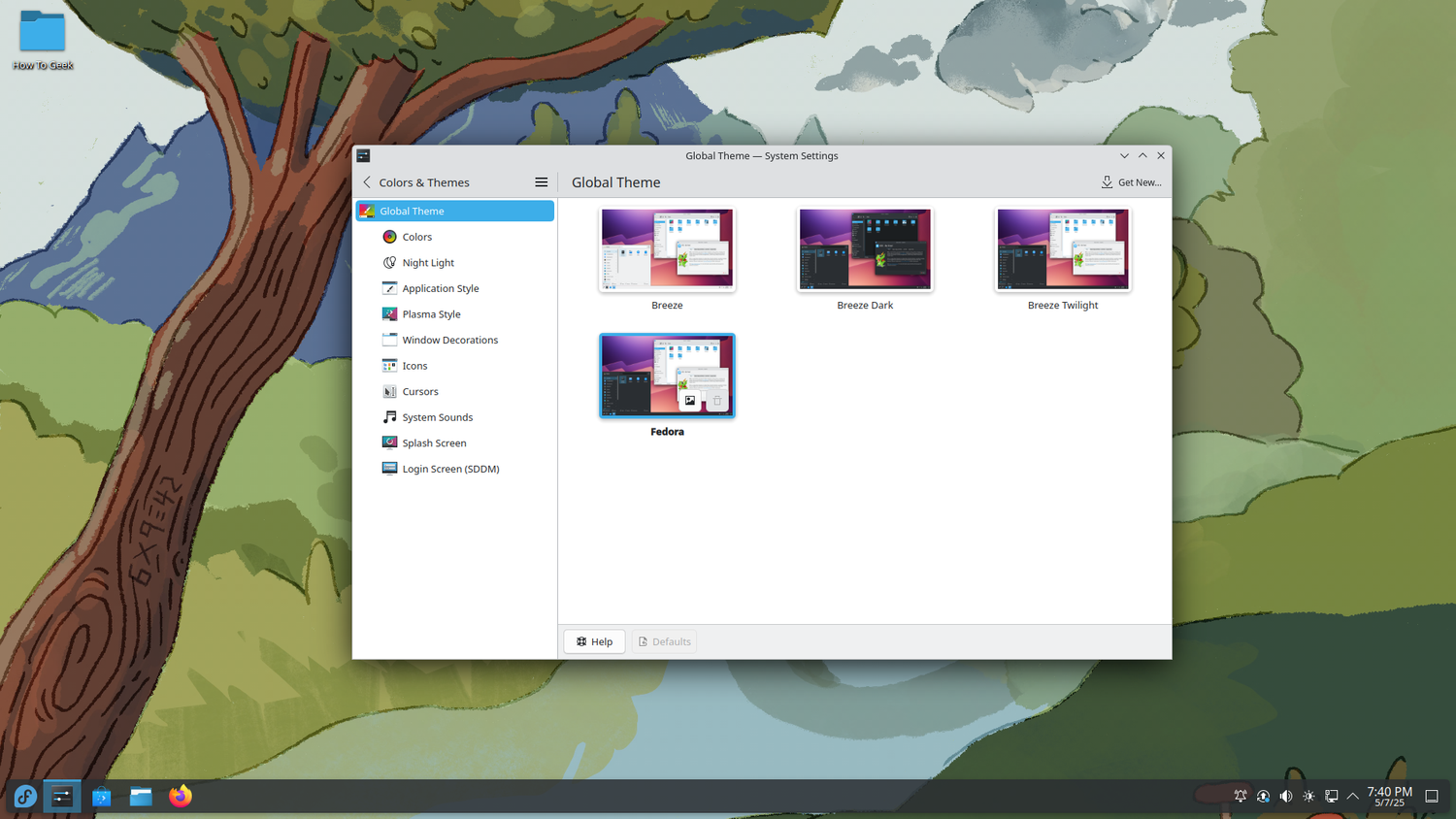Open the notifications bell tray icon
The width and height of the screenshot is (1456, 819).
click(x=1241, y=797)
